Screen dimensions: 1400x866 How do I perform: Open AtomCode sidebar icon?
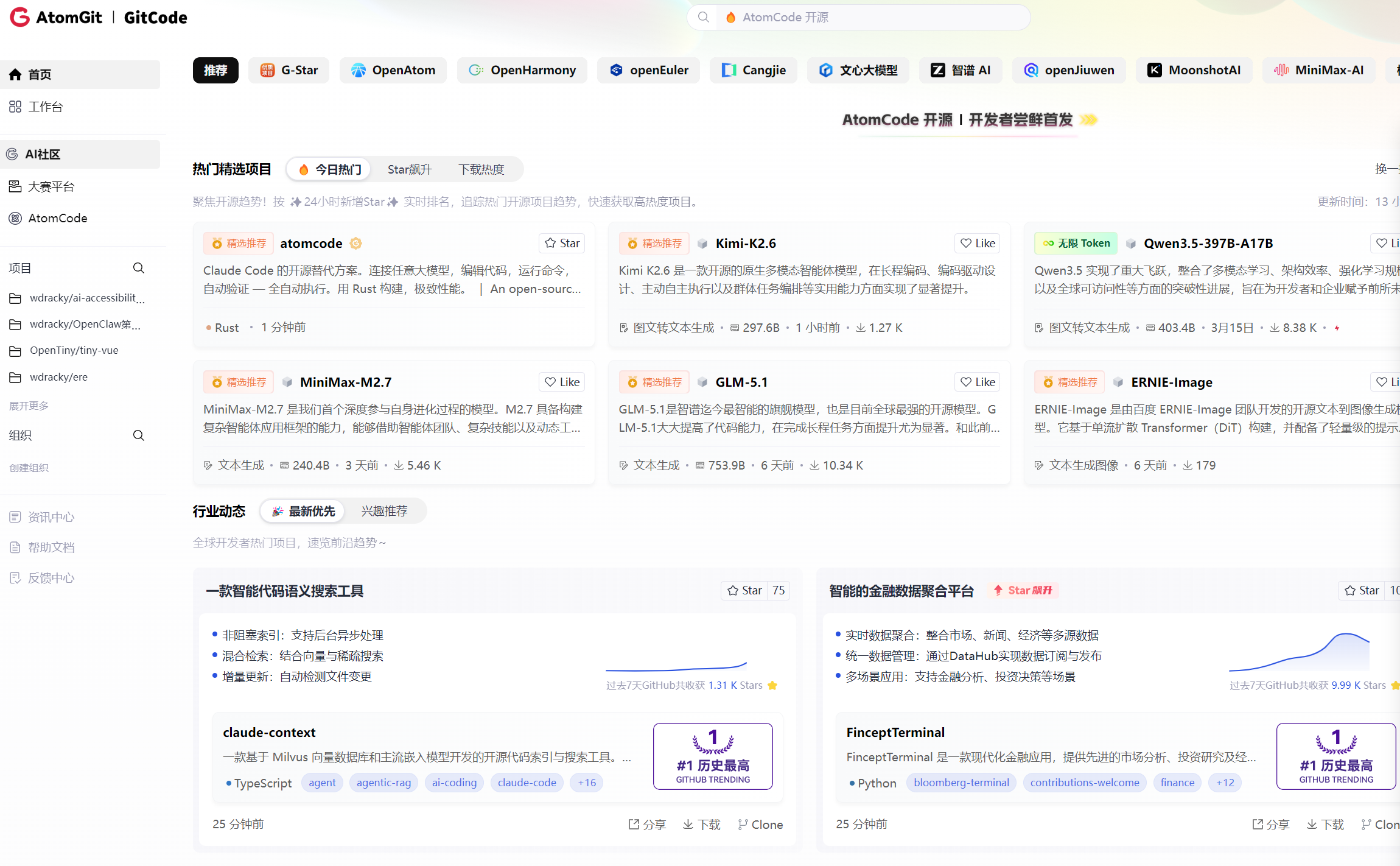(15, 218)
